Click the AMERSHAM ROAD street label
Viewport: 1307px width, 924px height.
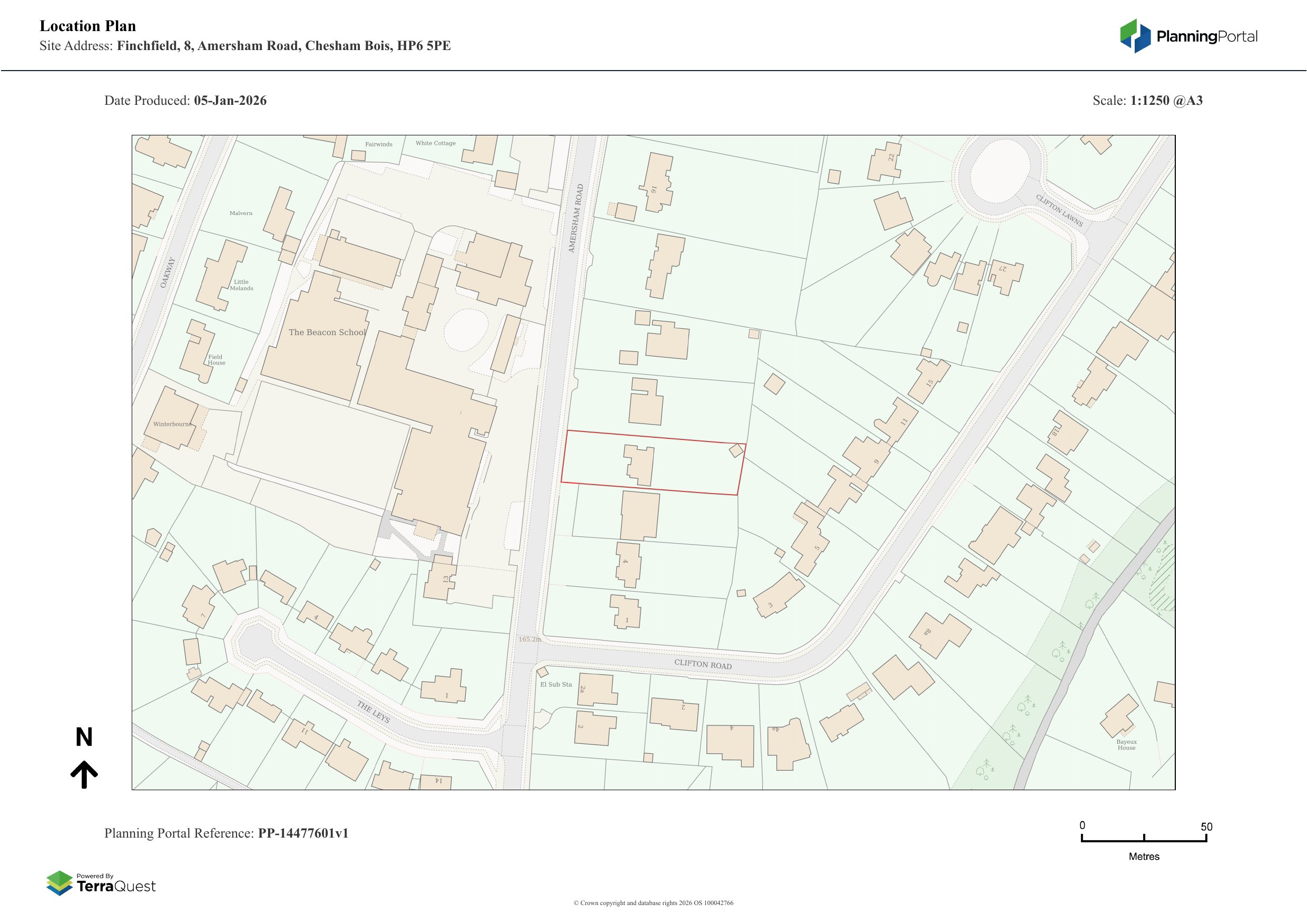(x=576, y=218)
